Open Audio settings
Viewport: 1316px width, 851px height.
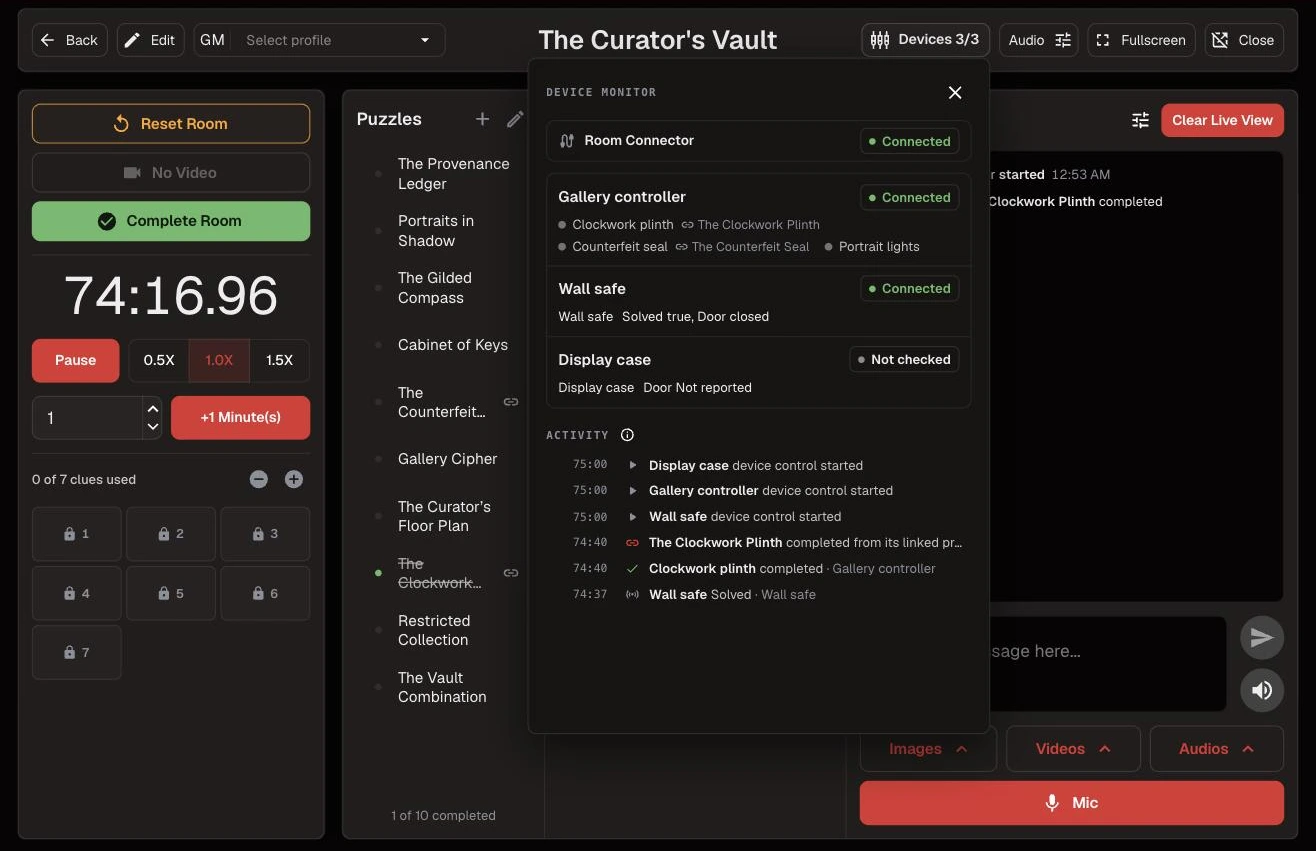(1039, 40)
